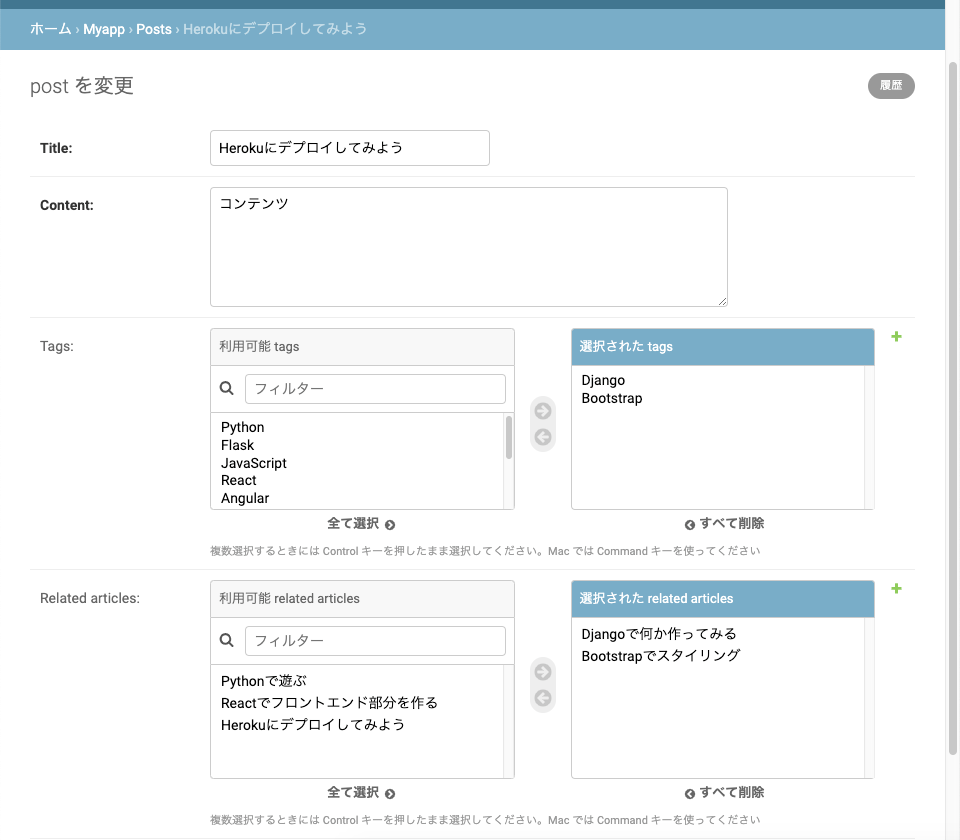Select Python in the available tags list

tap(242, 427)
